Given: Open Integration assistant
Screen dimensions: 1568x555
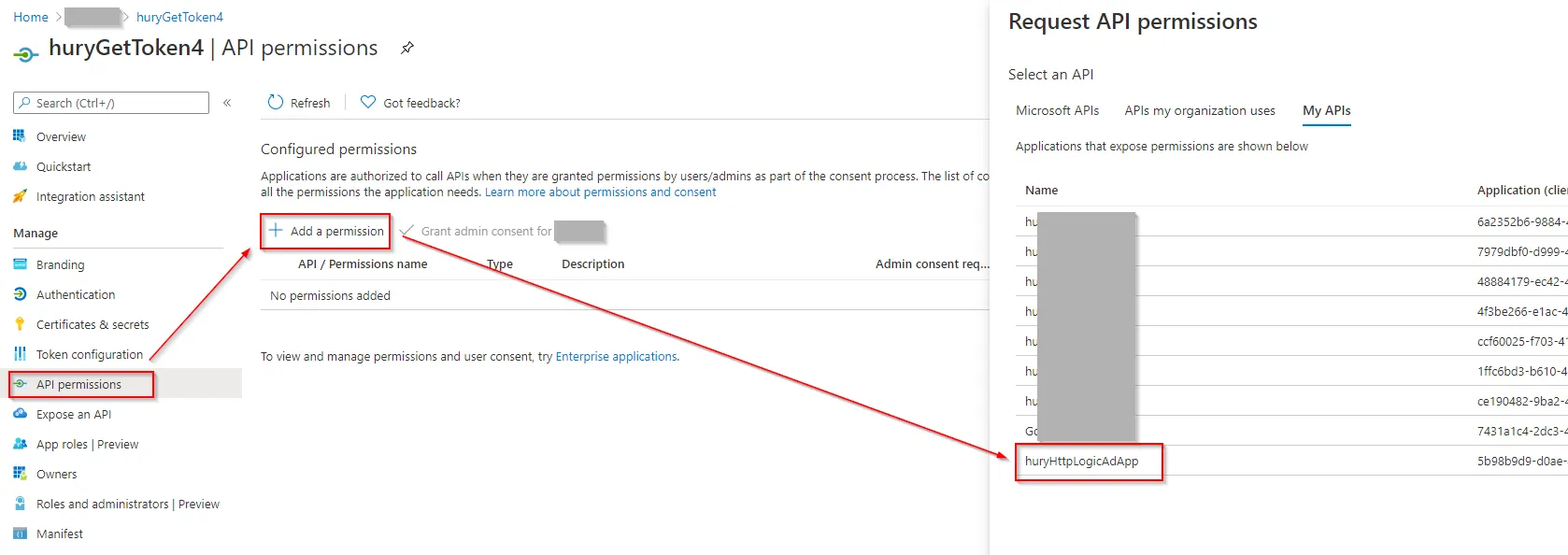Looking at the screenshot, I should 91,196.
